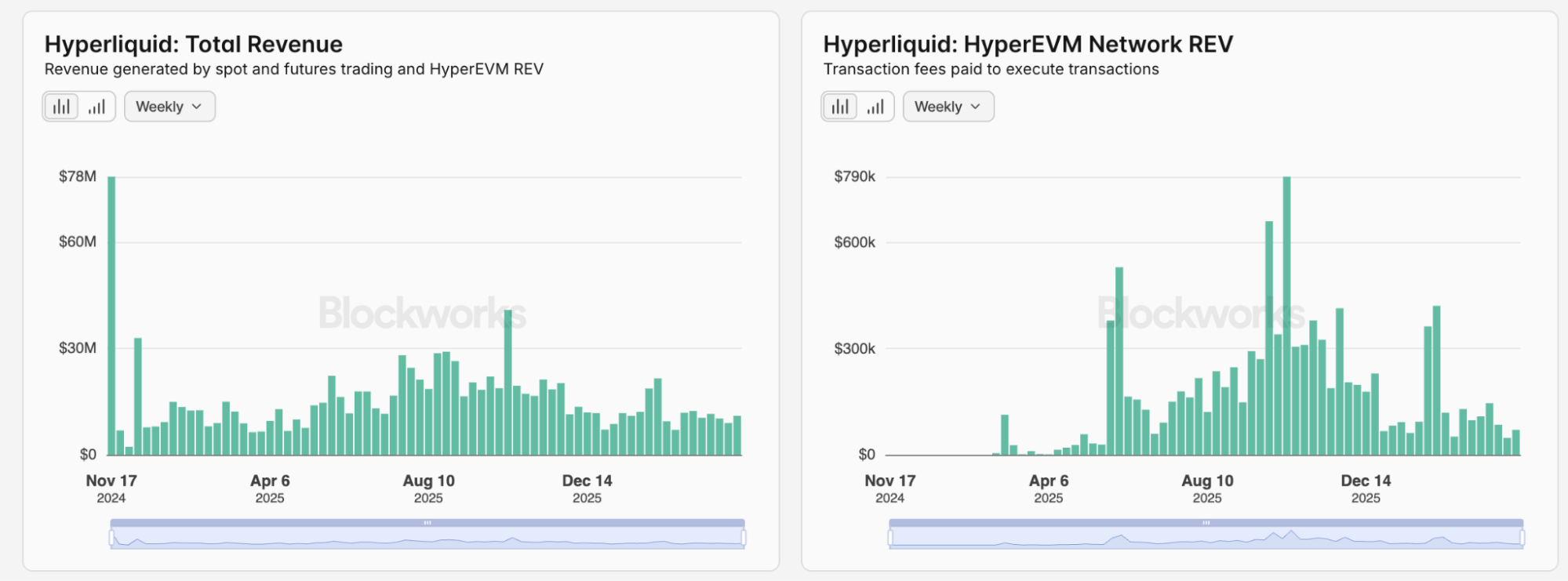Viewport: 1568px width, 581px height.
Task: Click the right handle of the HyperEVM range slider
Action: pyautogui.click(x=1523, y=537)
